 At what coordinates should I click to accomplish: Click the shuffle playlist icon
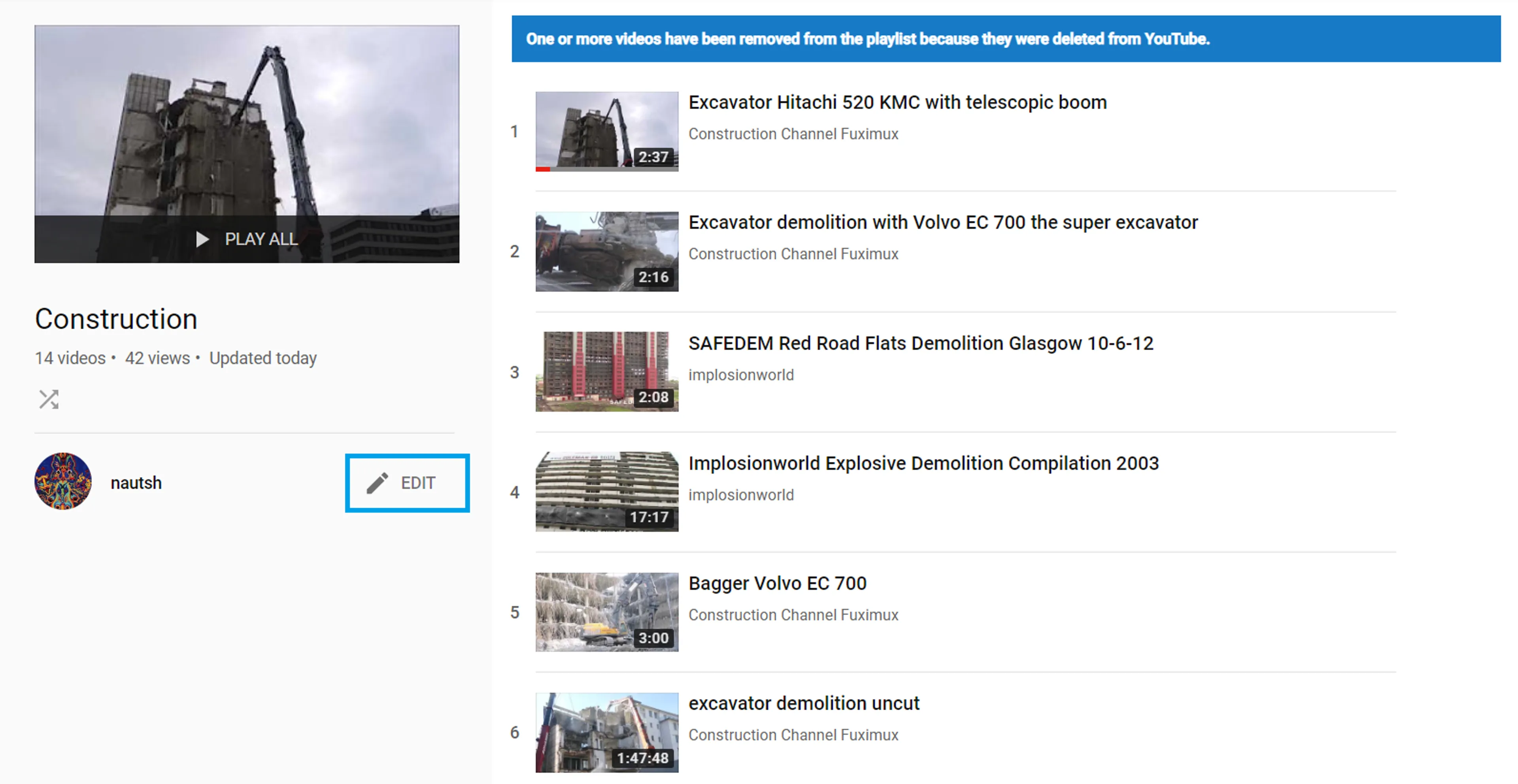tap(49, 400)
